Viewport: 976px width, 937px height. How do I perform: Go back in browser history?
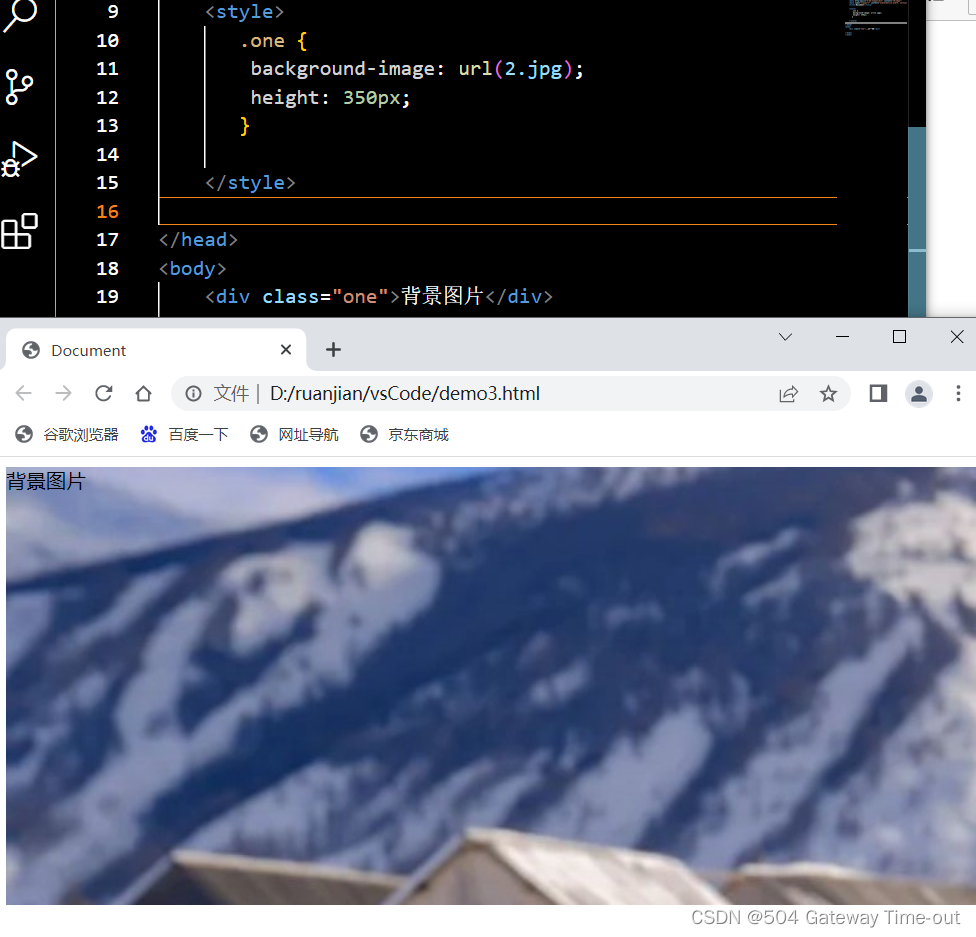24,393
